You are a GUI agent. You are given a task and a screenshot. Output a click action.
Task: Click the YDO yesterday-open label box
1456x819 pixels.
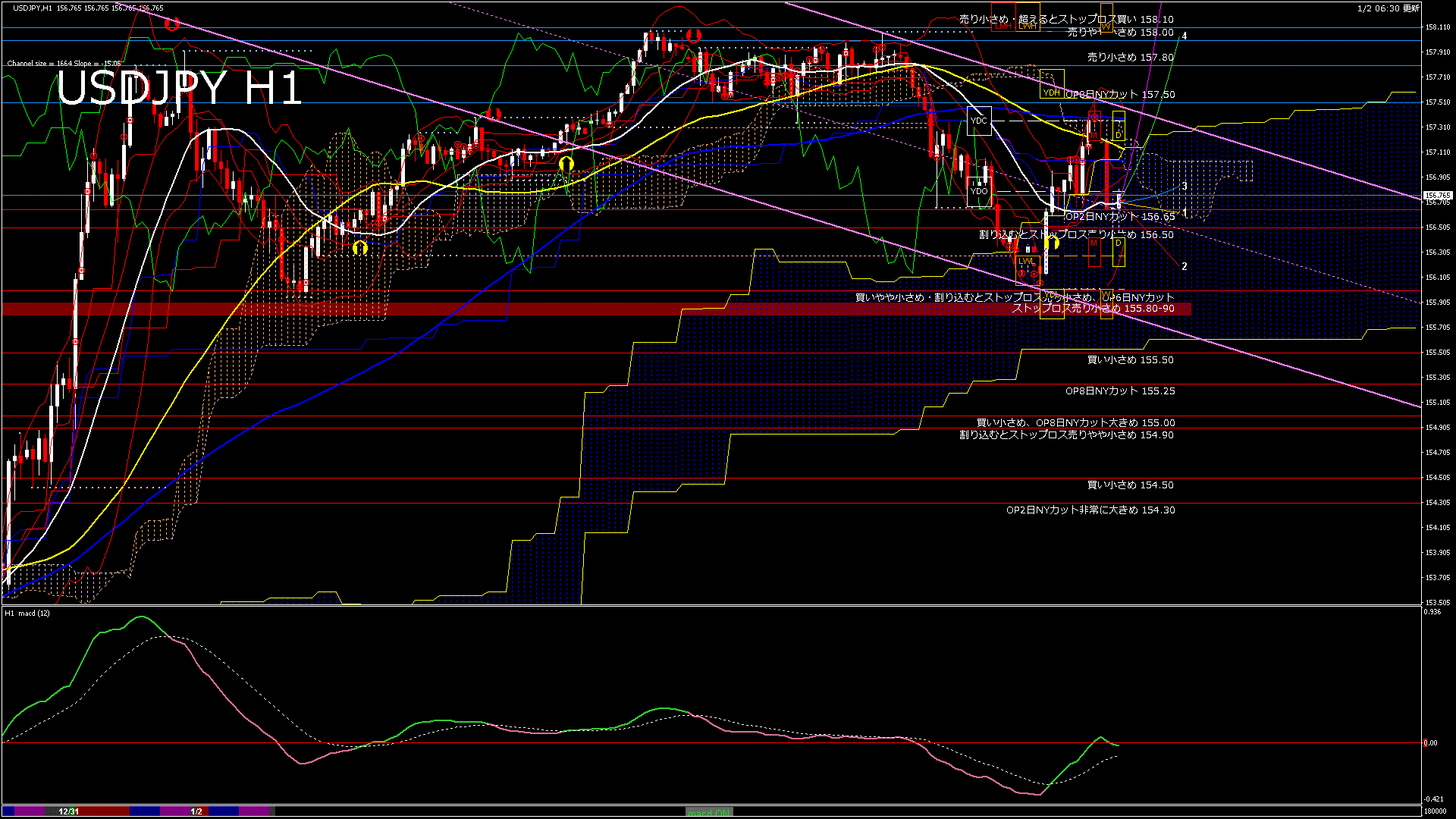[x=979, y=191]
